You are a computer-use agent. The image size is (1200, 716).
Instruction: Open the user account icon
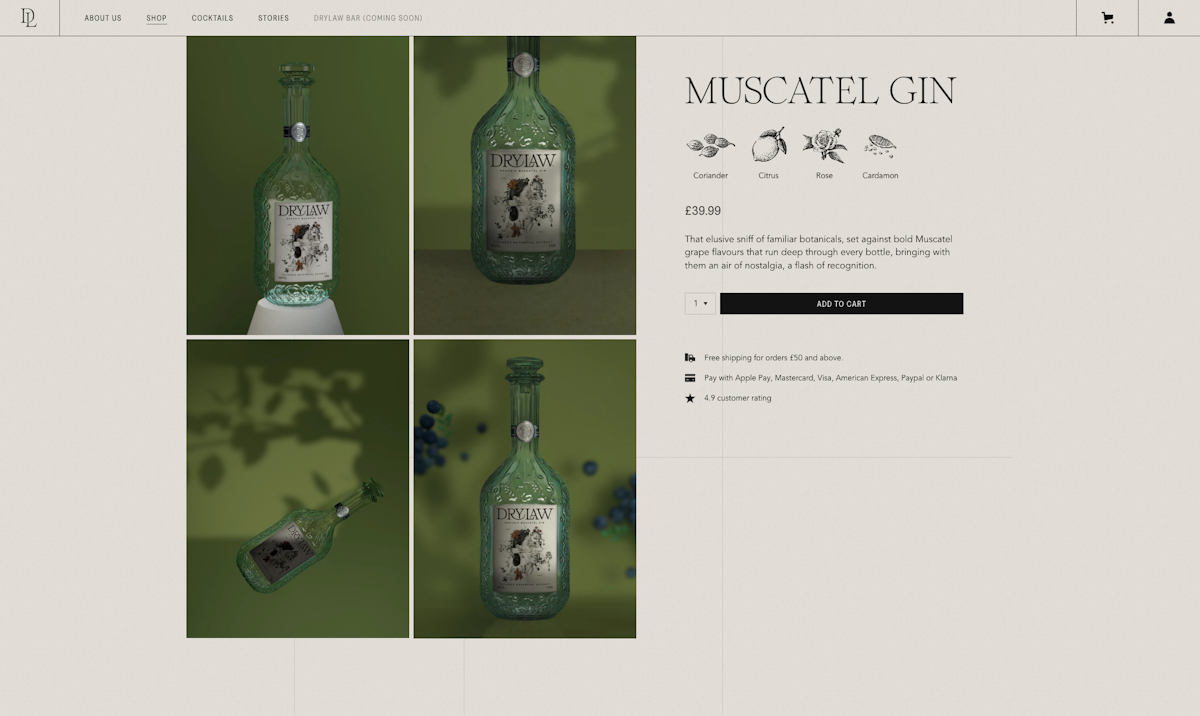1169,18
